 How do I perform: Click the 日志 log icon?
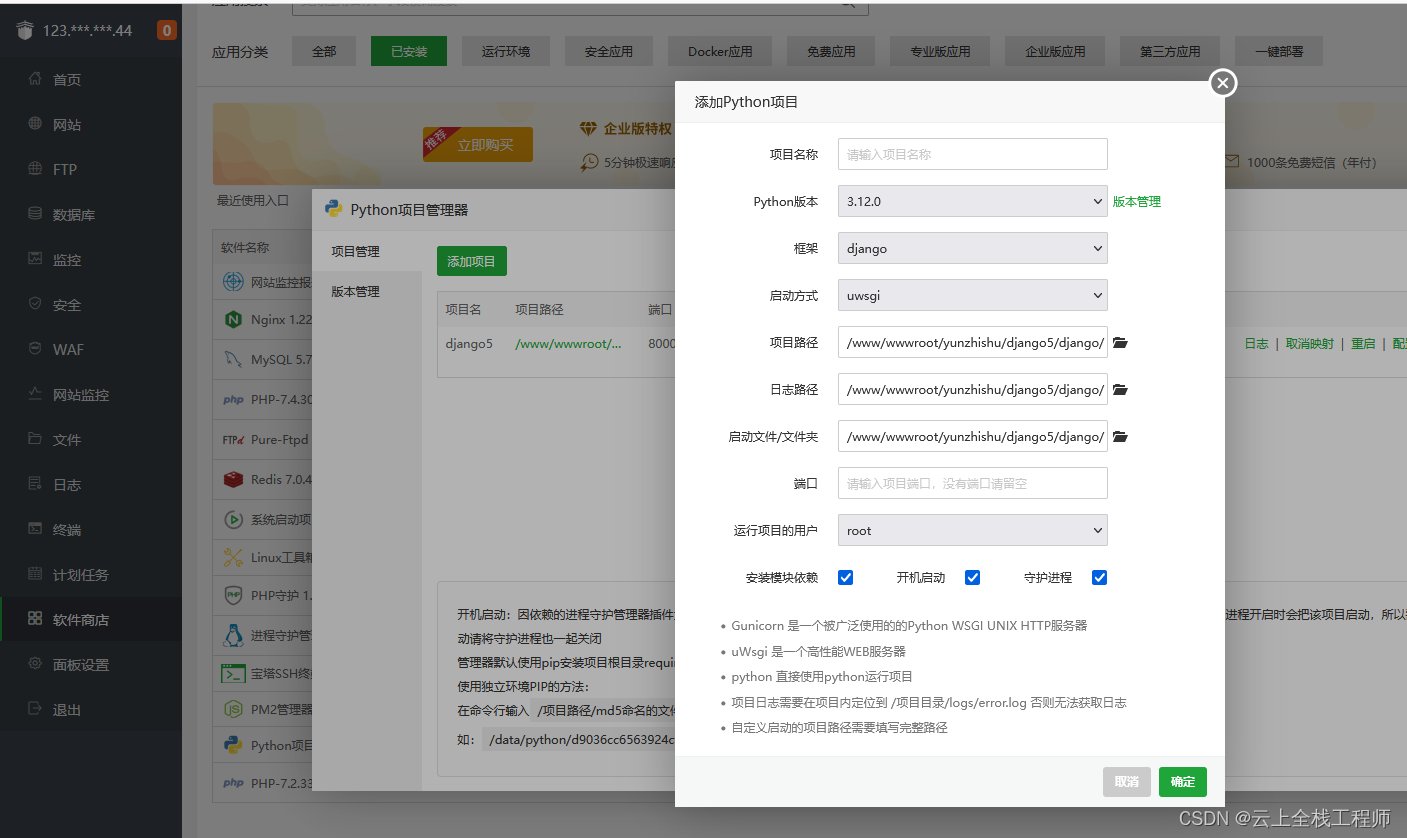(35, 484)
